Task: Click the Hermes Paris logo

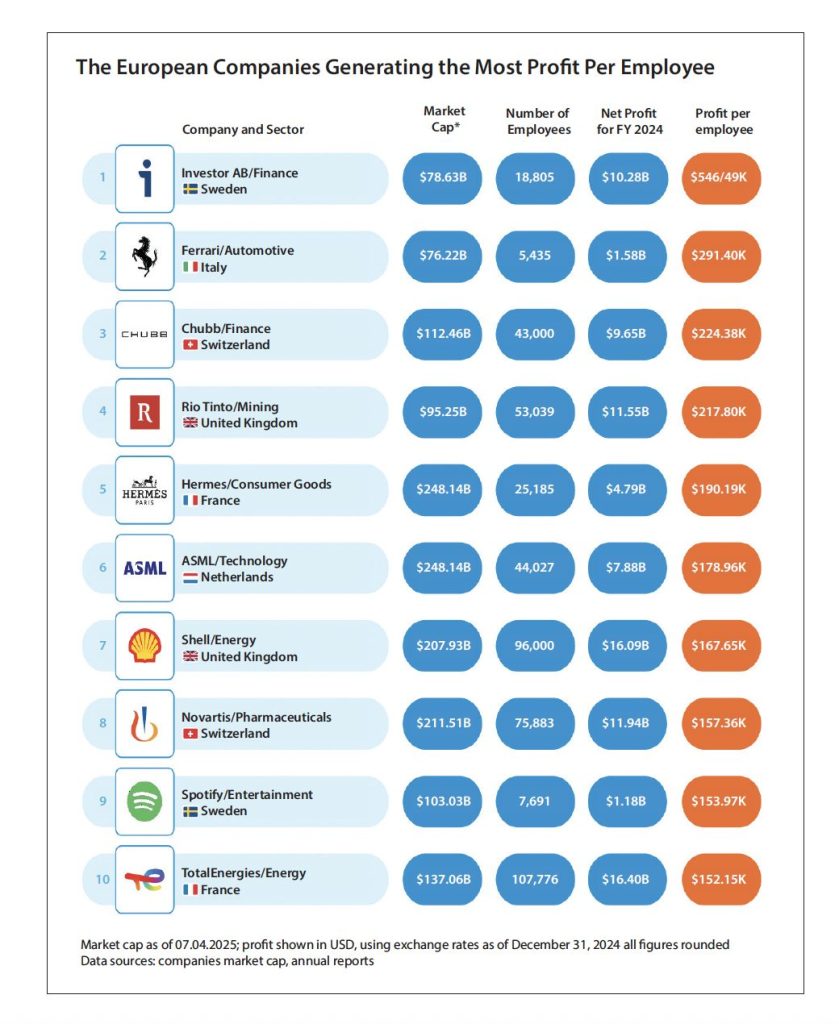Action: click(x=145, y=491)
